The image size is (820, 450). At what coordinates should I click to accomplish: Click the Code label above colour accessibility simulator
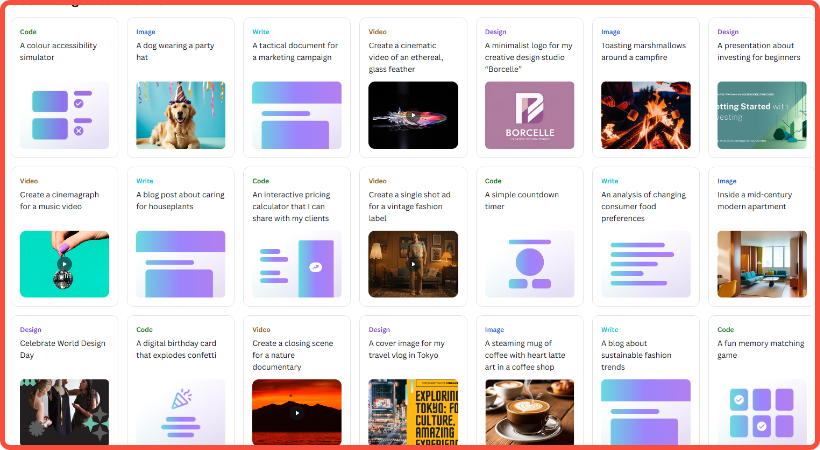point(28,32)
